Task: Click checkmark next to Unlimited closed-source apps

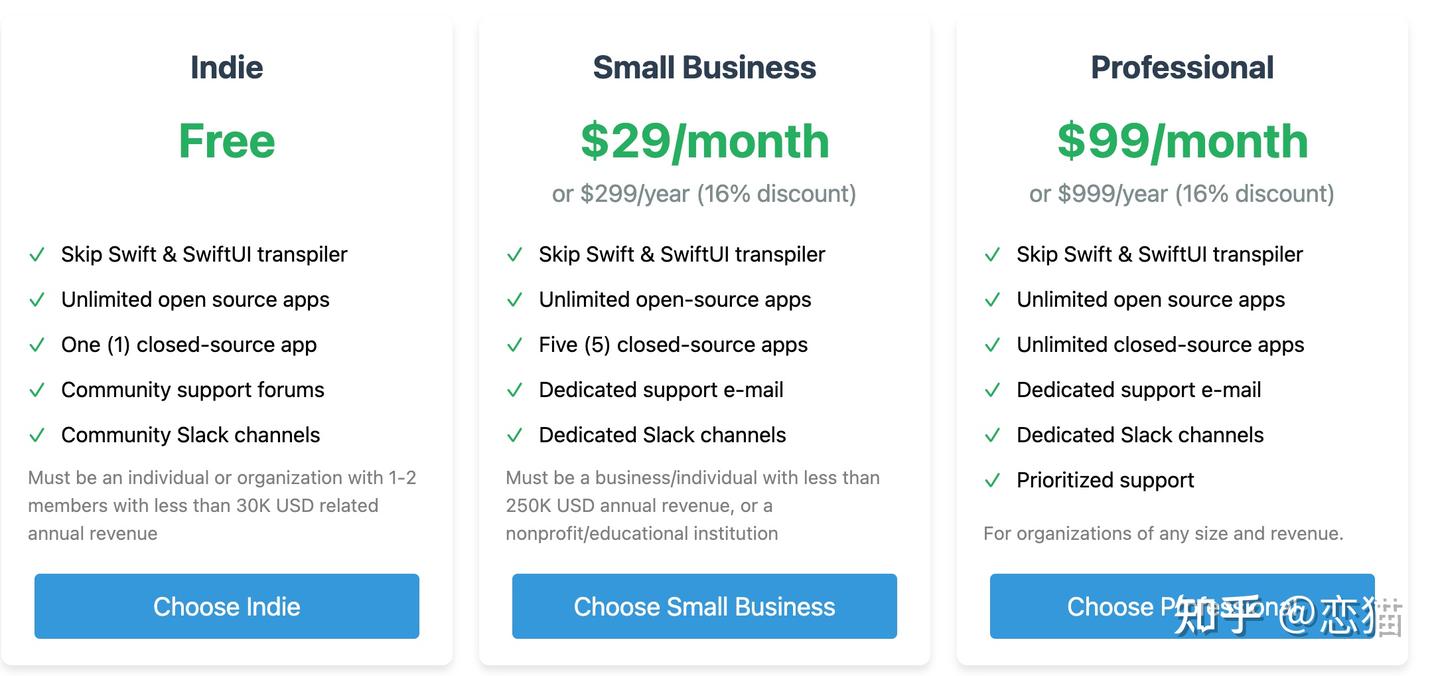Action: (993, 345)
